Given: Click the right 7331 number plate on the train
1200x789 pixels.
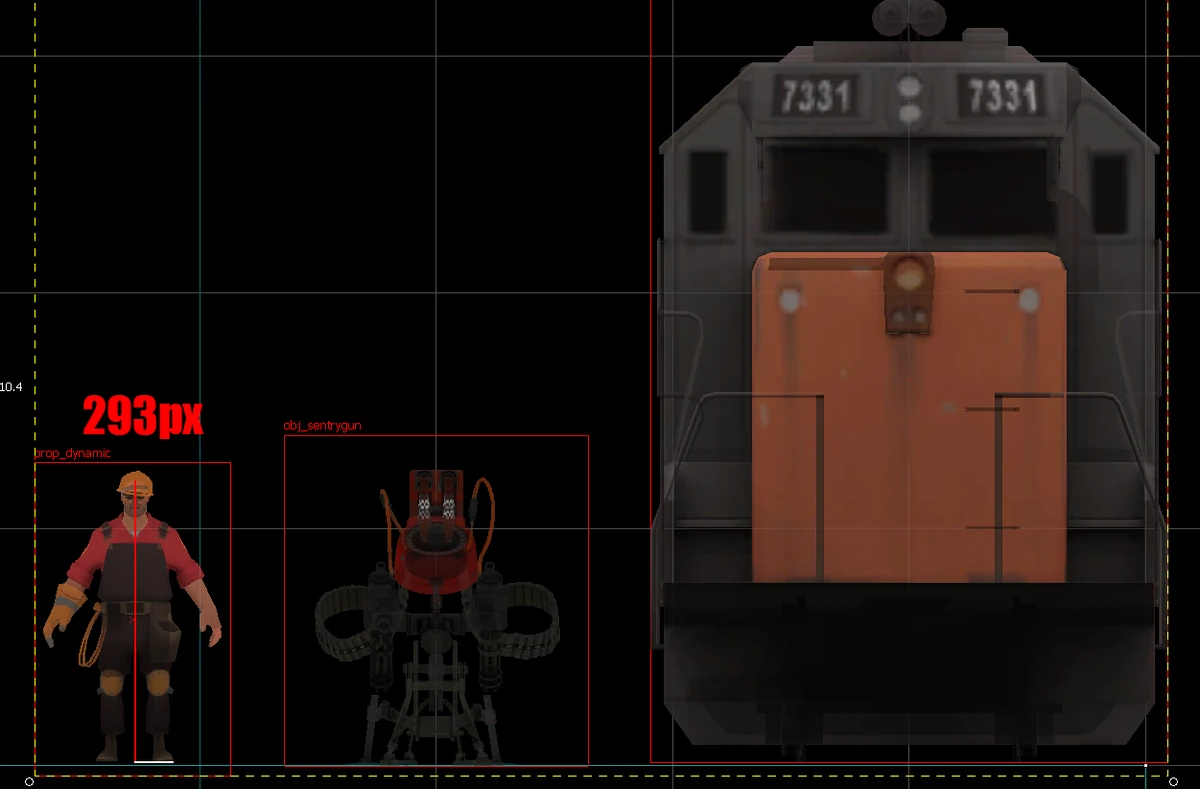Looking at the screenshot, I should coord(1000,96).
